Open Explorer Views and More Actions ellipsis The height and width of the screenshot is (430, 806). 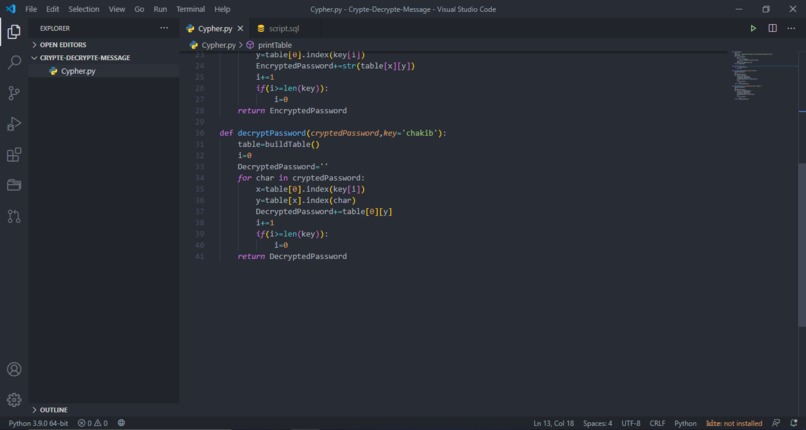[164, 28]
